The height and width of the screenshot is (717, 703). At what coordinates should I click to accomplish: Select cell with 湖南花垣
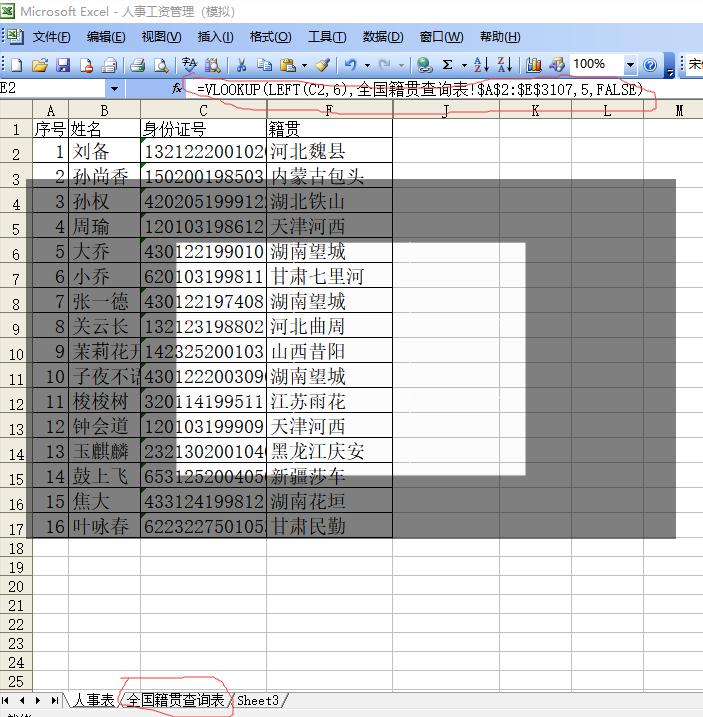pyautogui.click(x=329, y=501)
